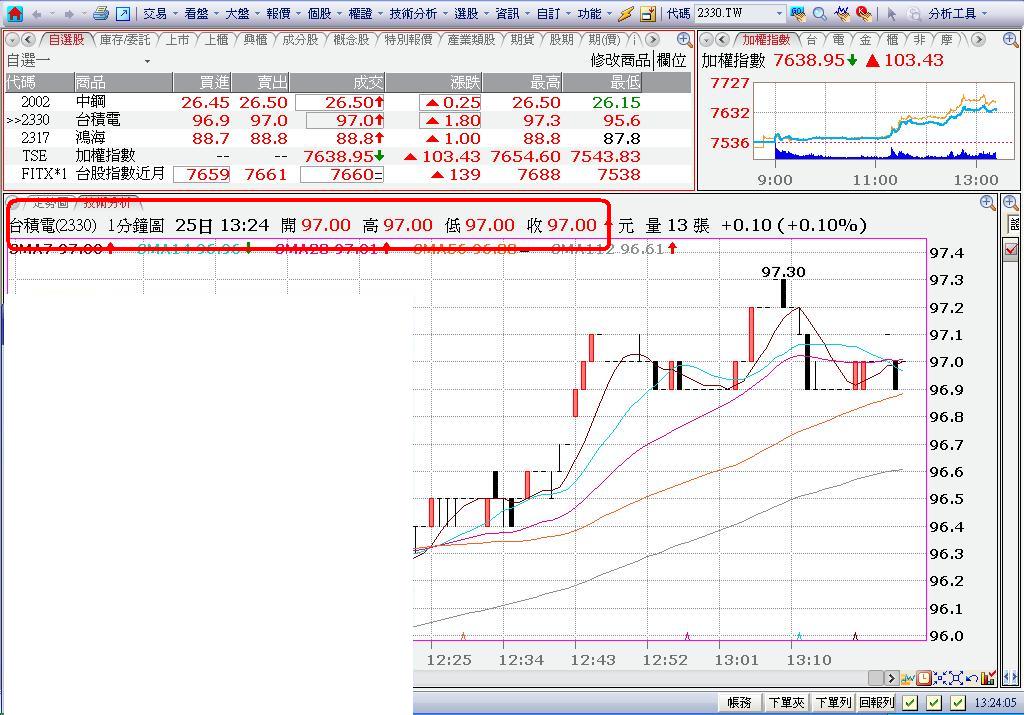Open the 交易 menu
This screenshot has width=1027, height=715.
tap(155, 13)
